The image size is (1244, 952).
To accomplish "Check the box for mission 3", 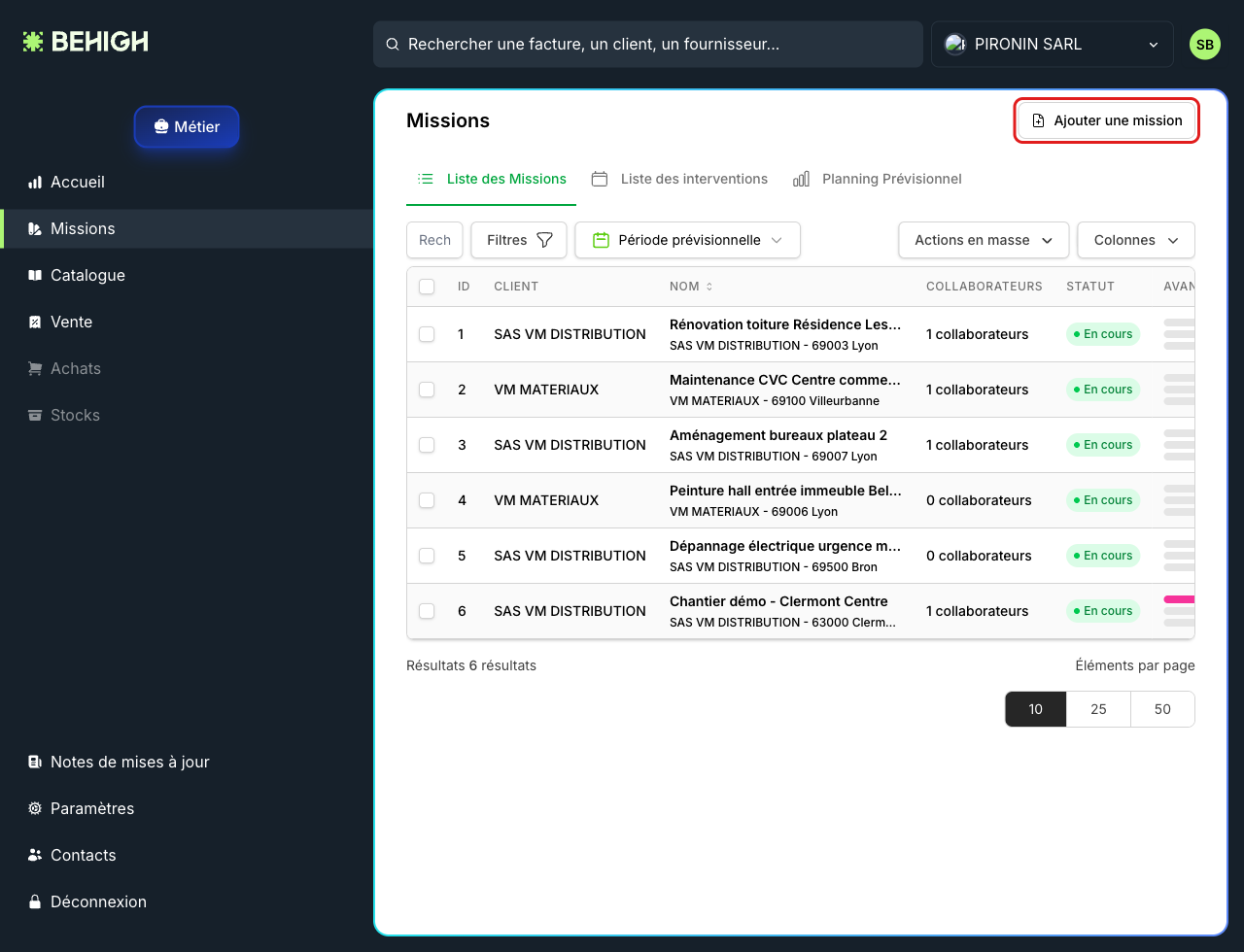I will pos(427,445).
